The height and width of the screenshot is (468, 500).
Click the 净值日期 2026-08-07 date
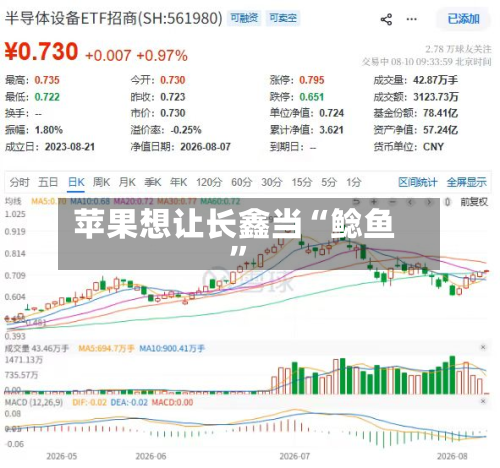tap(205, 147)
